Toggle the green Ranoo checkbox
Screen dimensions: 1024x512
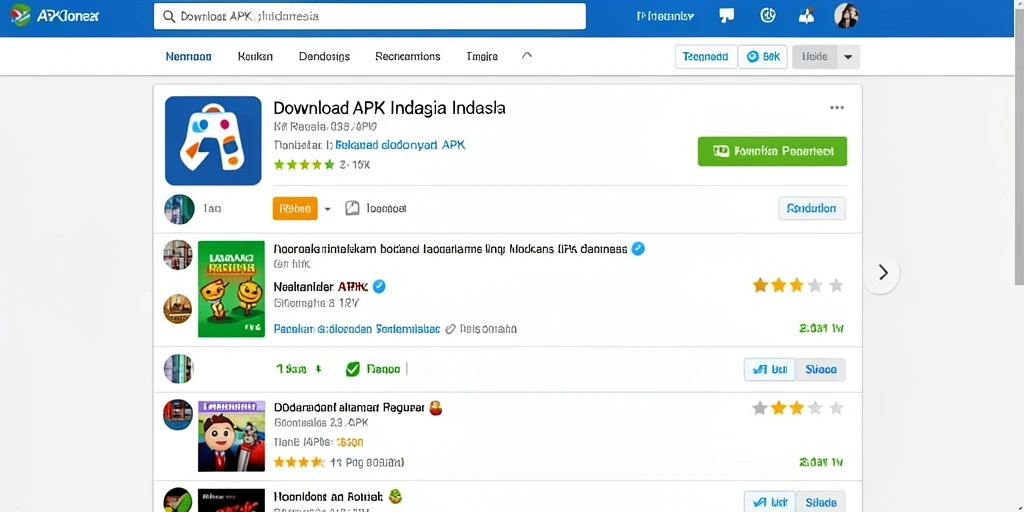click(x=353, y=370)
